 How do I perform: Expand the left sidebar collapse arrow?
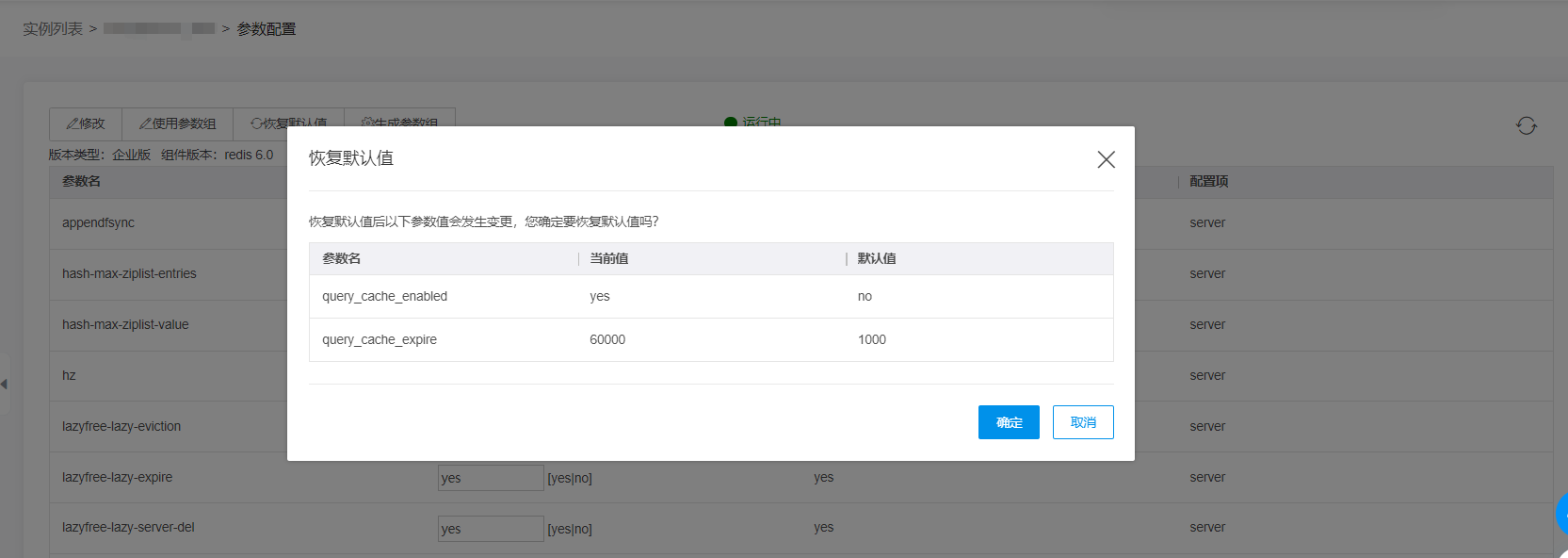tap(5, 384)
